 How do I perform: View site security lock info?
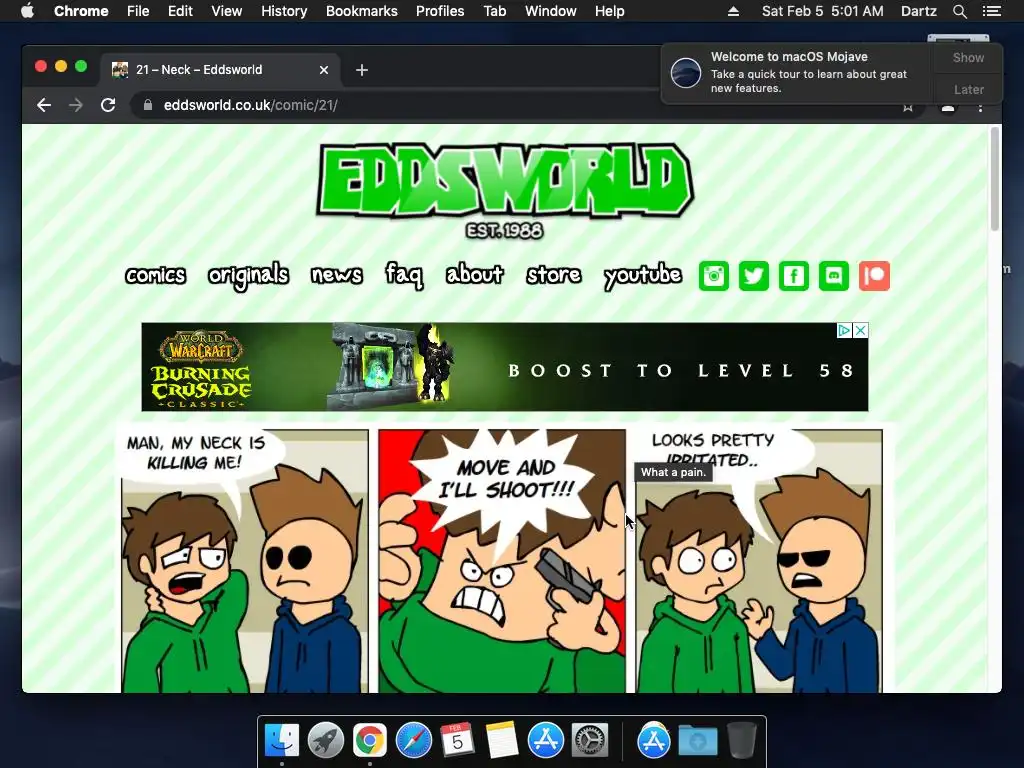coord(148,105)
